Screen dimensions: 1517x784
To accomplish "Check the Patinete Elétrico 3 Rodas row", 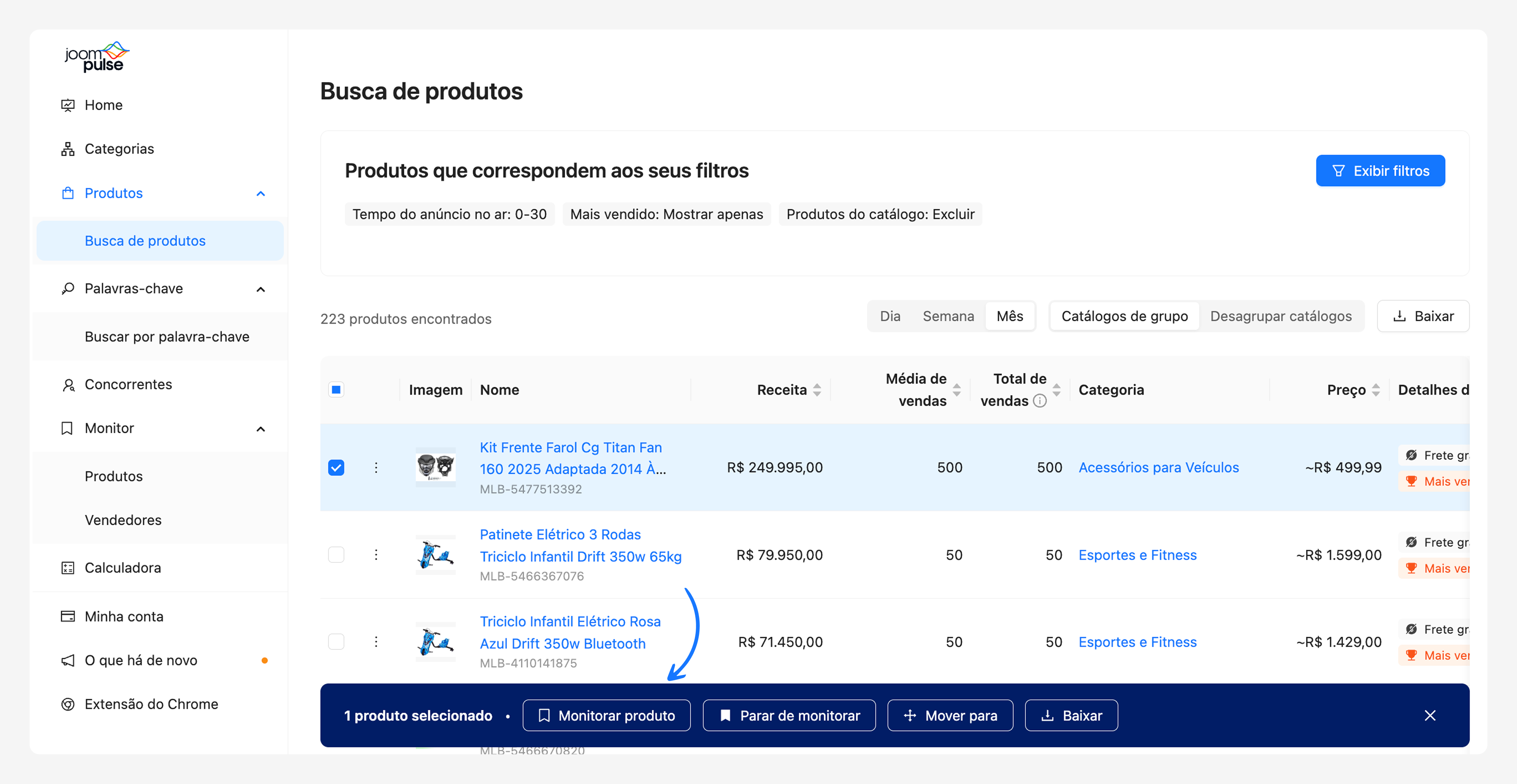I will point(336,554).
